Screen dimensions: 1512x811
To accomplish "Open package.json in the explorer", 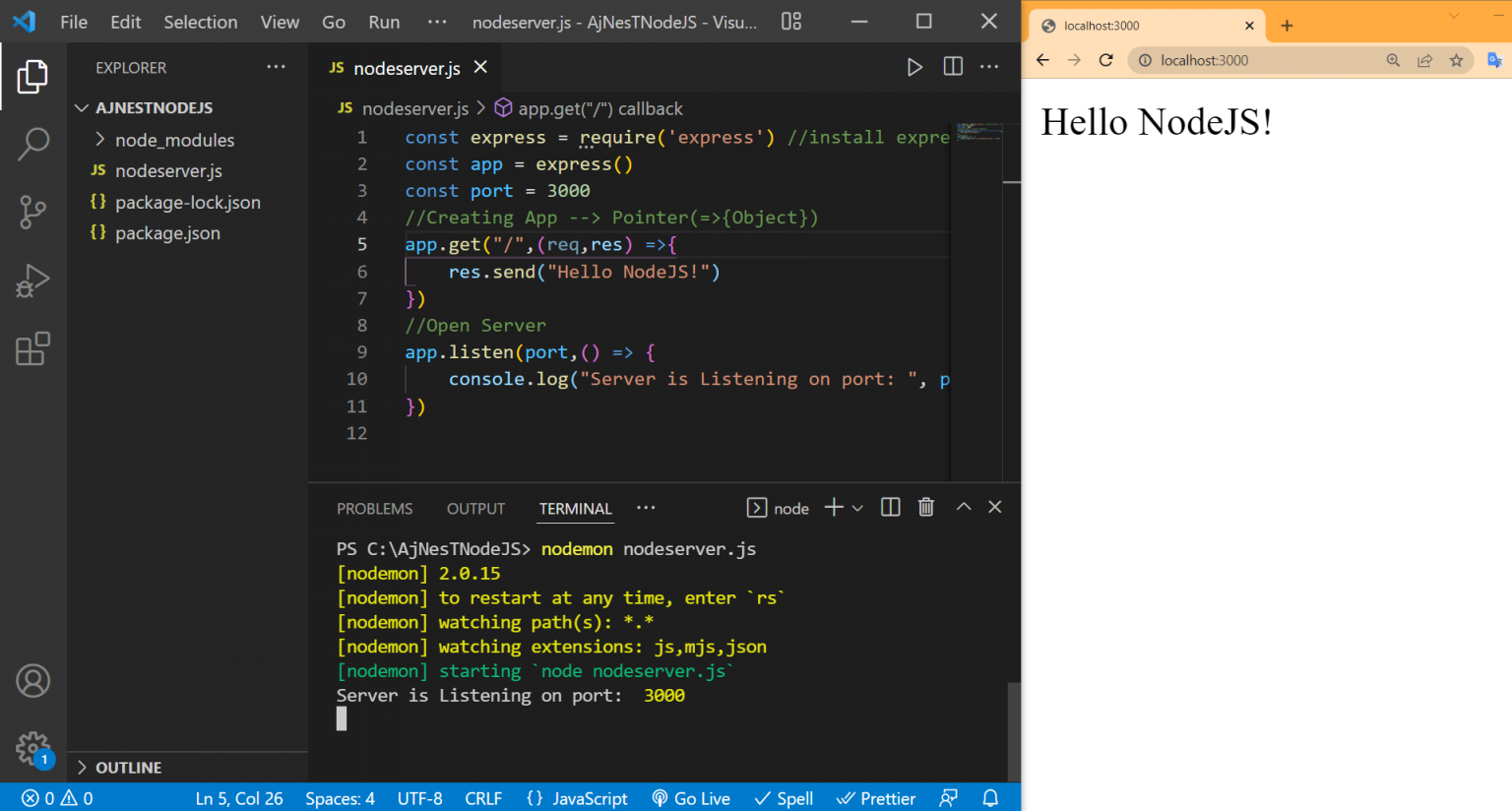I will tap(167, 233).
